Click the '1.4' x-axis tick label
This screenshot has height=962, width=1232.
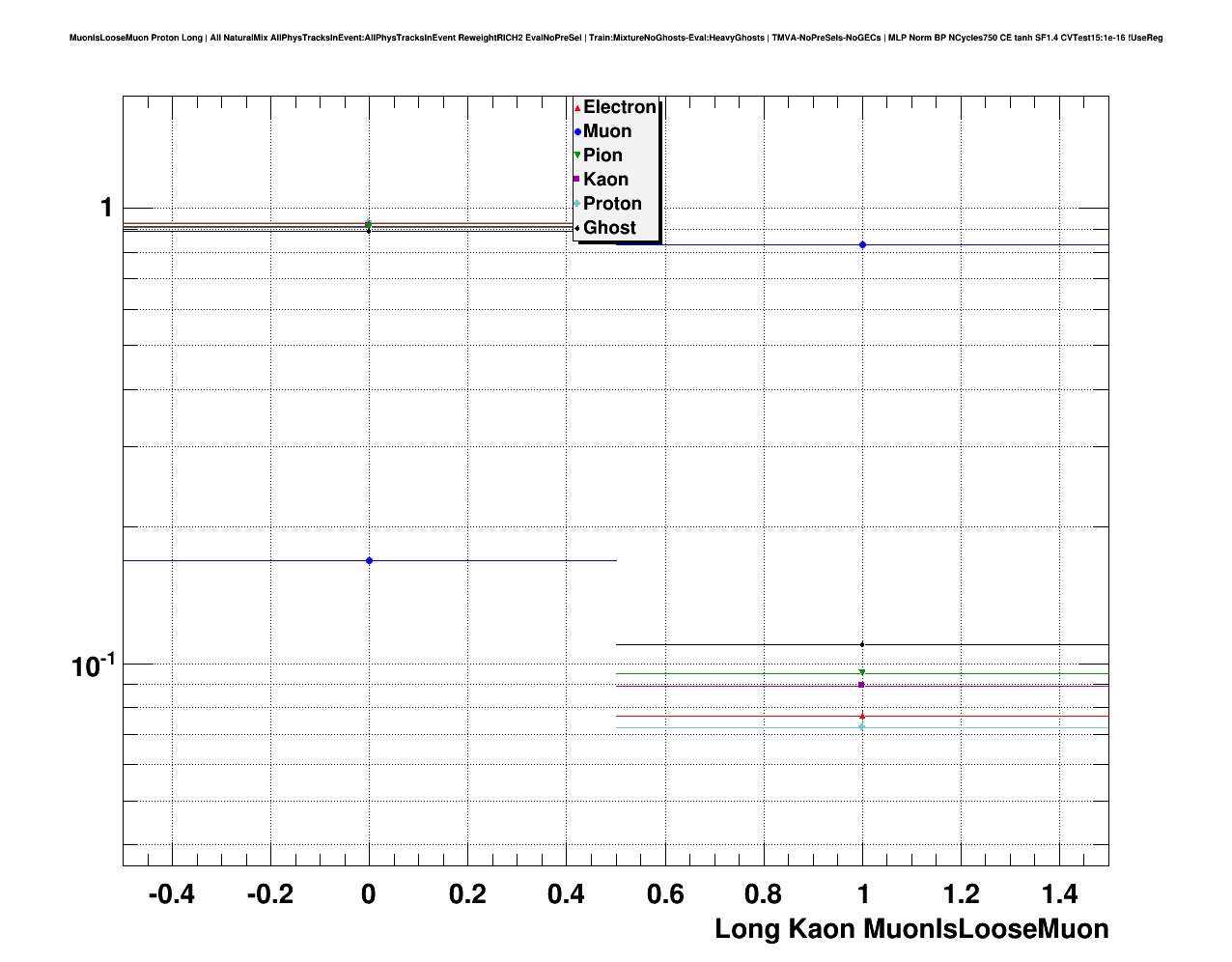[x=1059, y=894]
